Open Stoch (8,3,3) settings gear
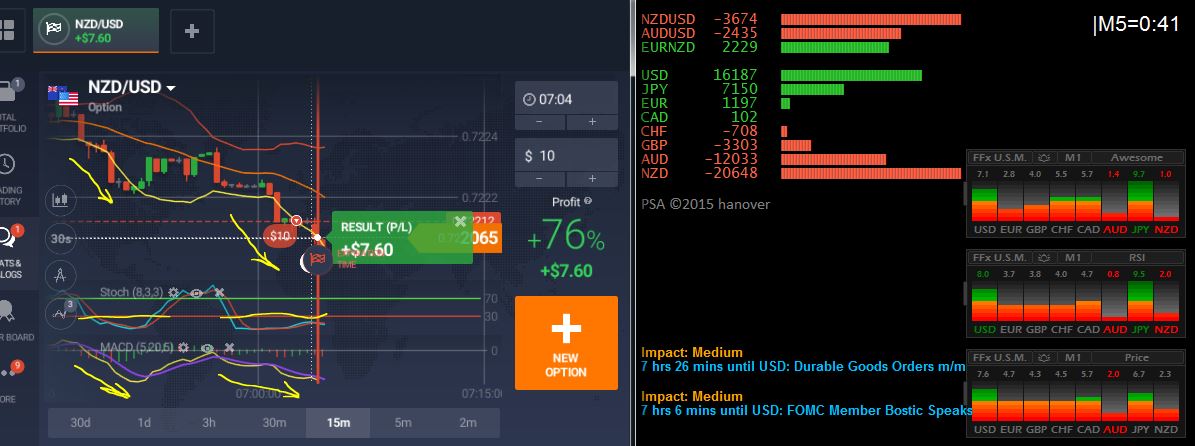Screen dimensions: 1195x446 [x=174, y=293]
